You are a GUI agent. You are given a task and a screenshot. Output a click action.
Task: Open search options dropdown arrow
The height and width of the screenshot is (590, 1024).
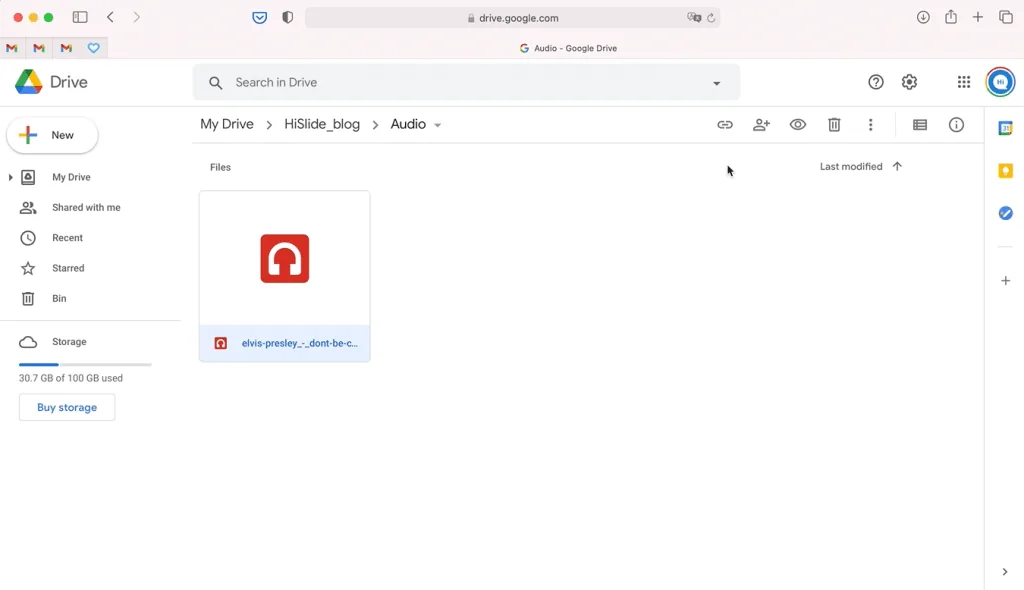(716, 83)
